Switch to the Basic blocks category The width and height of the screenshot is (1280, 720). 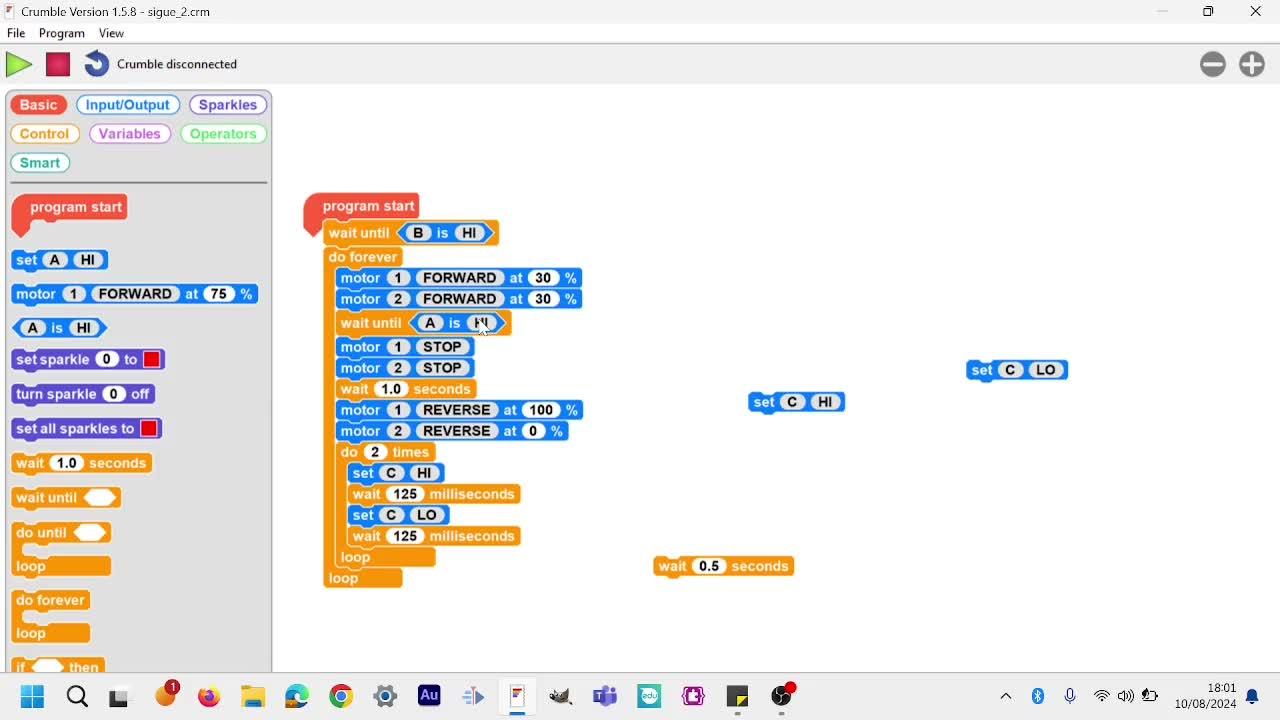click(x=39, y=105)
